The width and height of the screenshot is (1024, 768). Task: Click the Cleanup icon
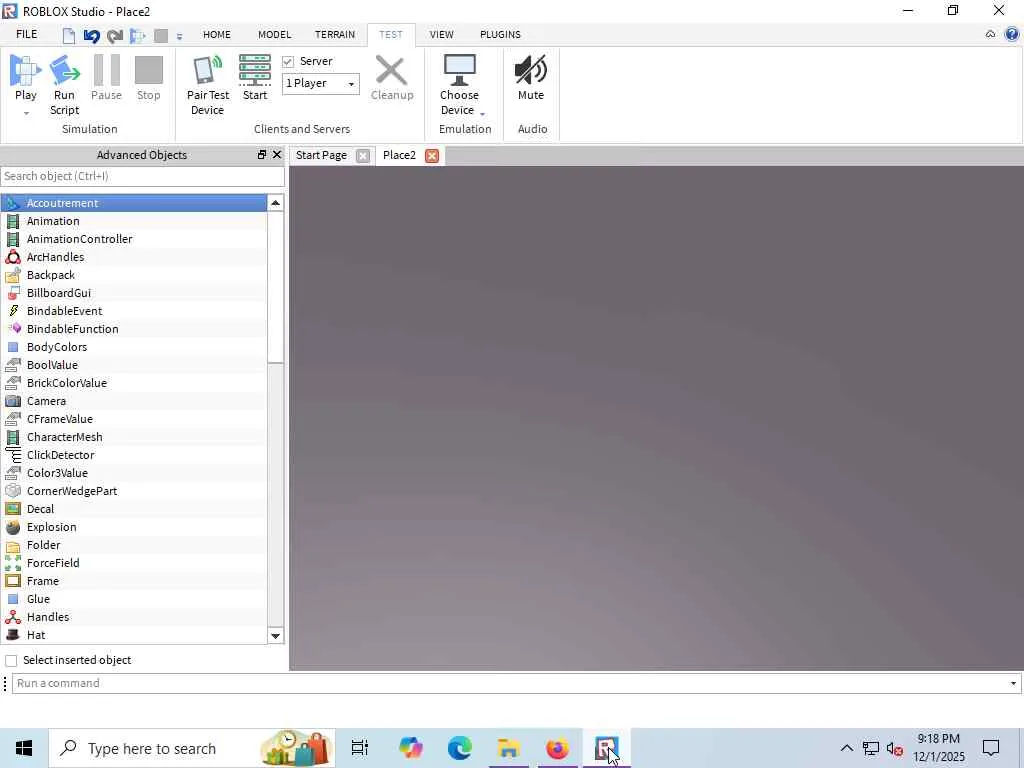coord(392,71)
